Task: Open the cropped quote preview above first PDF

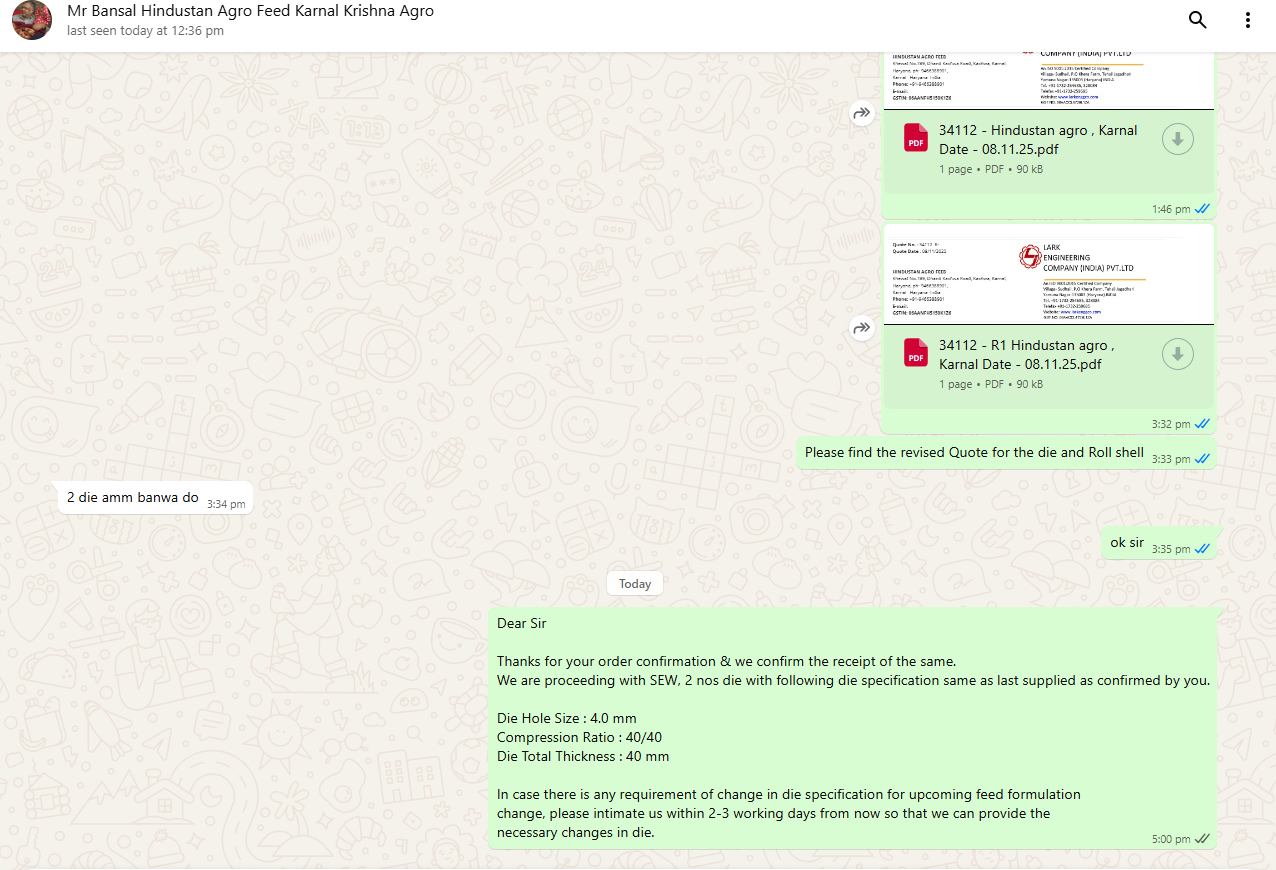Action: (1048, 80)
